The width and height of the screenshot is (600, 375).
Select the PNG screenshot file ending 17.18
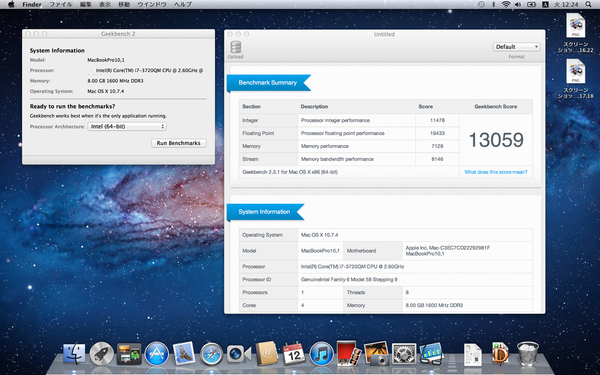[x=576, y=79]
